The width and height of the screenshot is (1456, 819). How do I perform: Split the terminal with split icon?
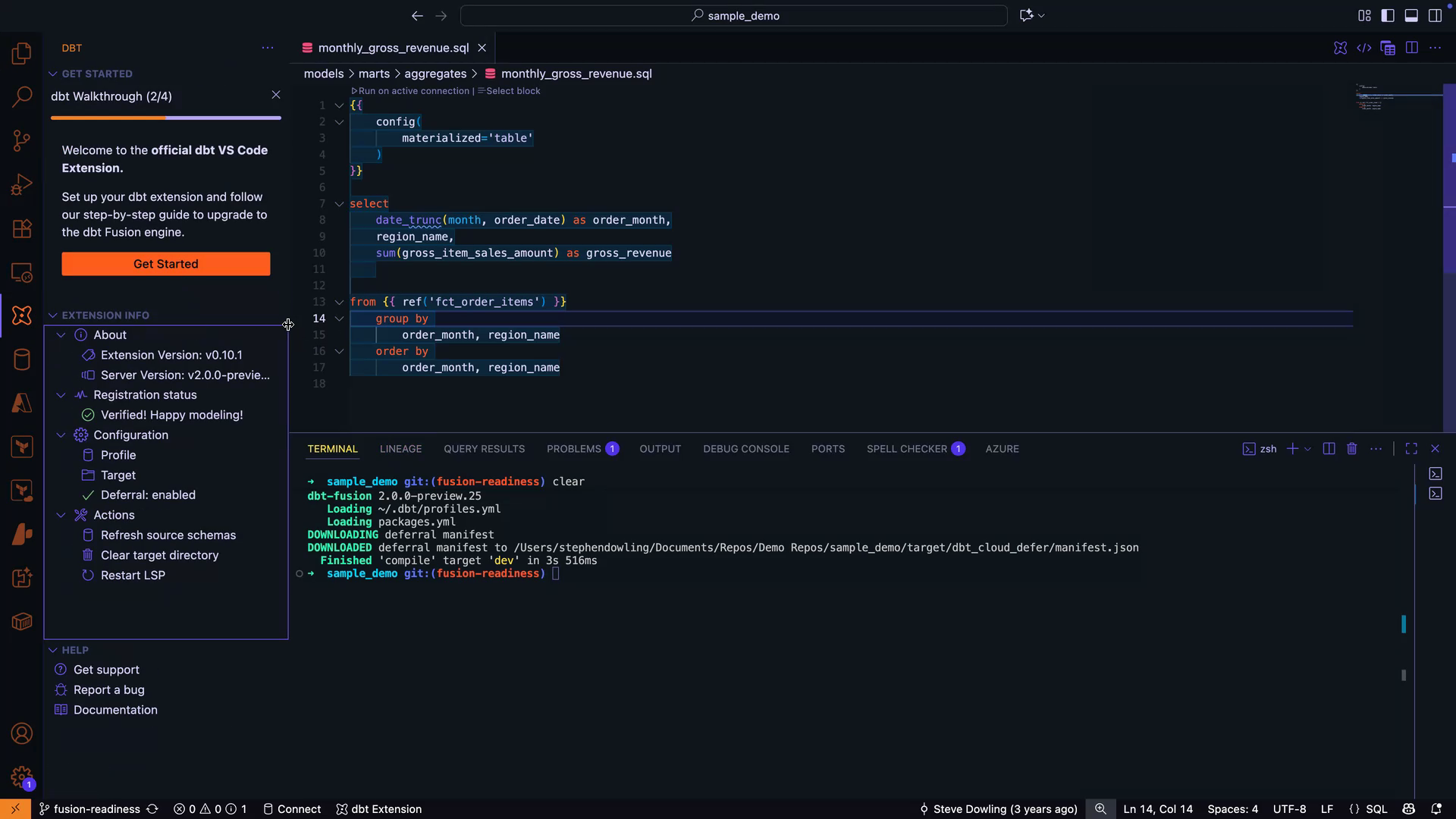[1329, 449]
